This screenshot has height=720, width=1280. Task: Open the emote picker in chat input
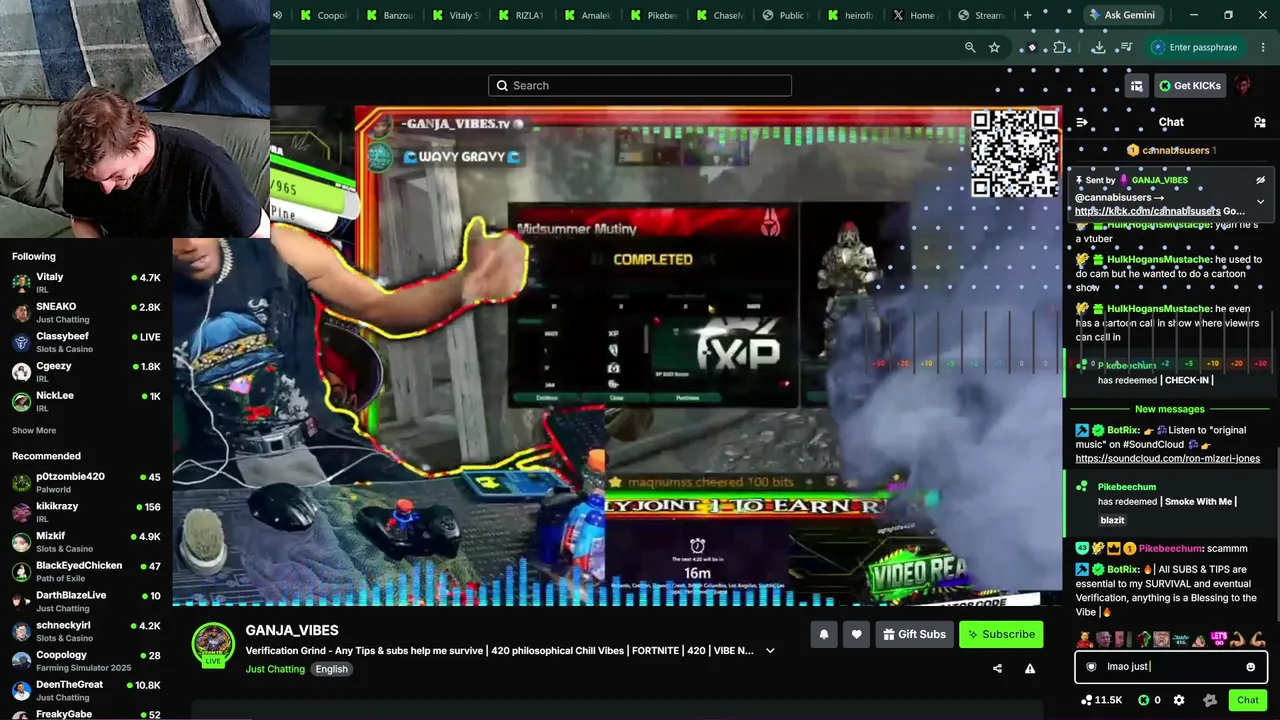coord(1250,667)
